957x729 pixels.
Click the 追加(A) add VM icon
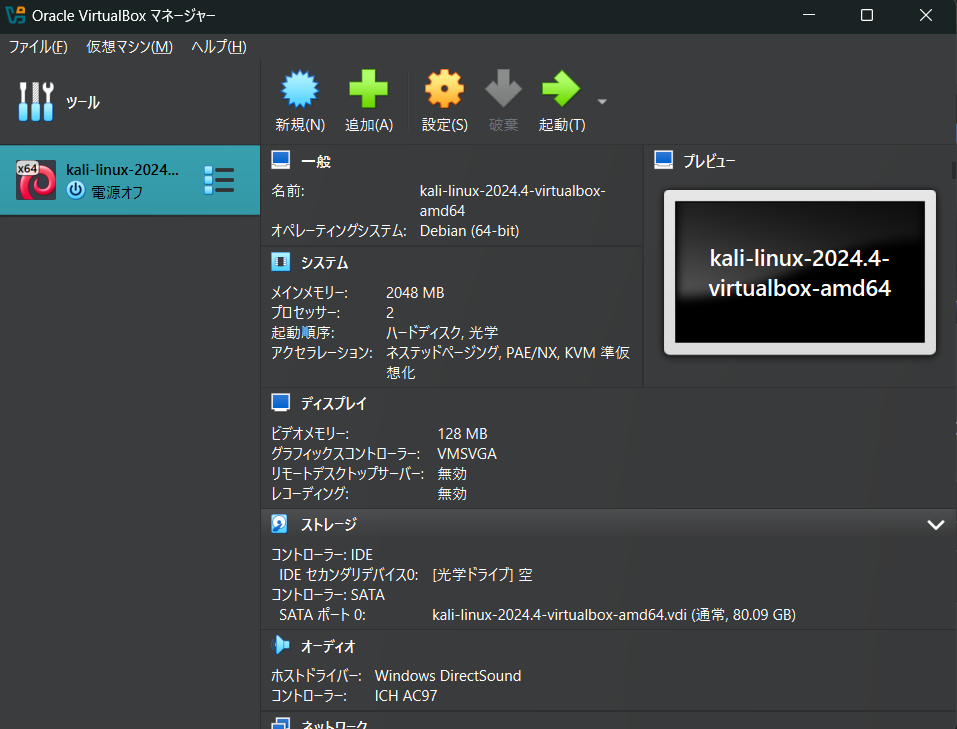point(368,98)
